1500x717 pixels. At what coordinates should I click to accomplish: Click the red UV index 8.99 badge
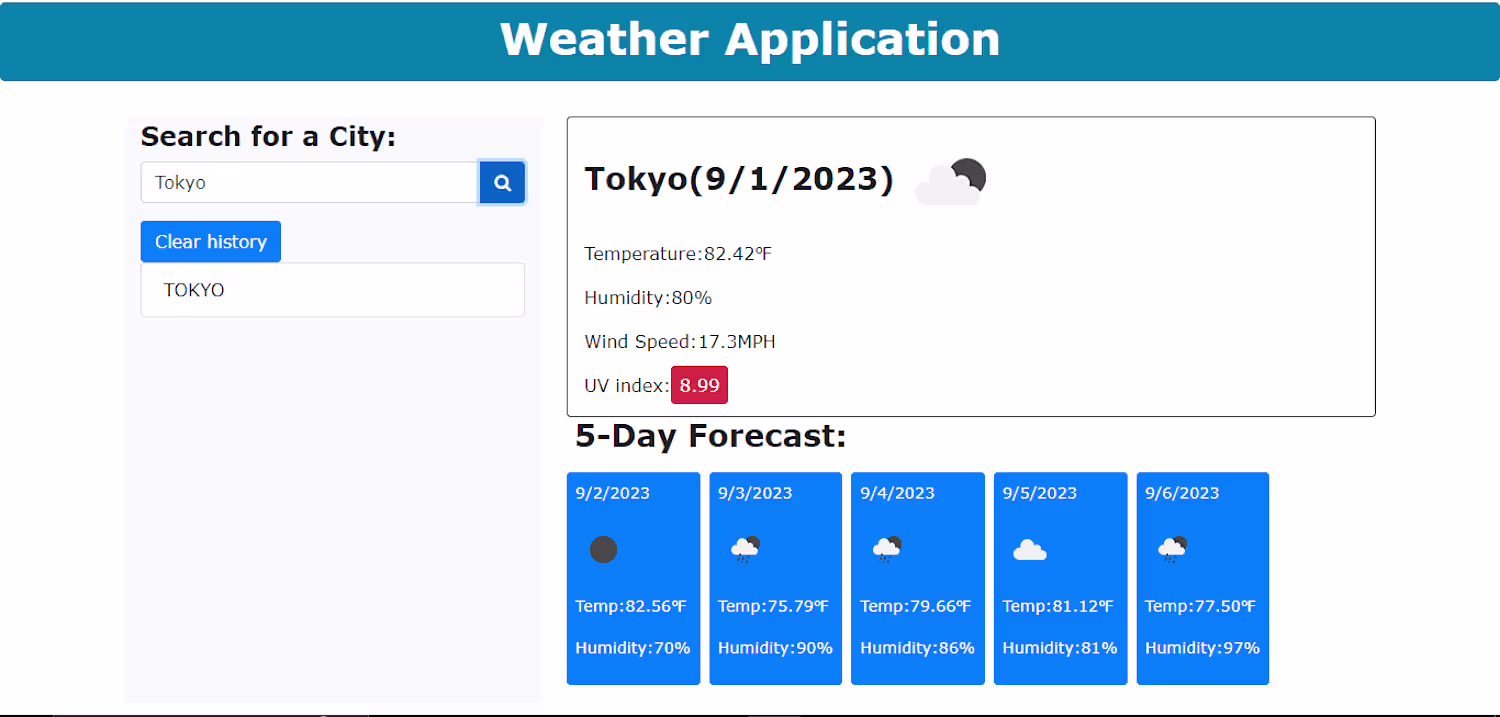click(x=699, y=385)
